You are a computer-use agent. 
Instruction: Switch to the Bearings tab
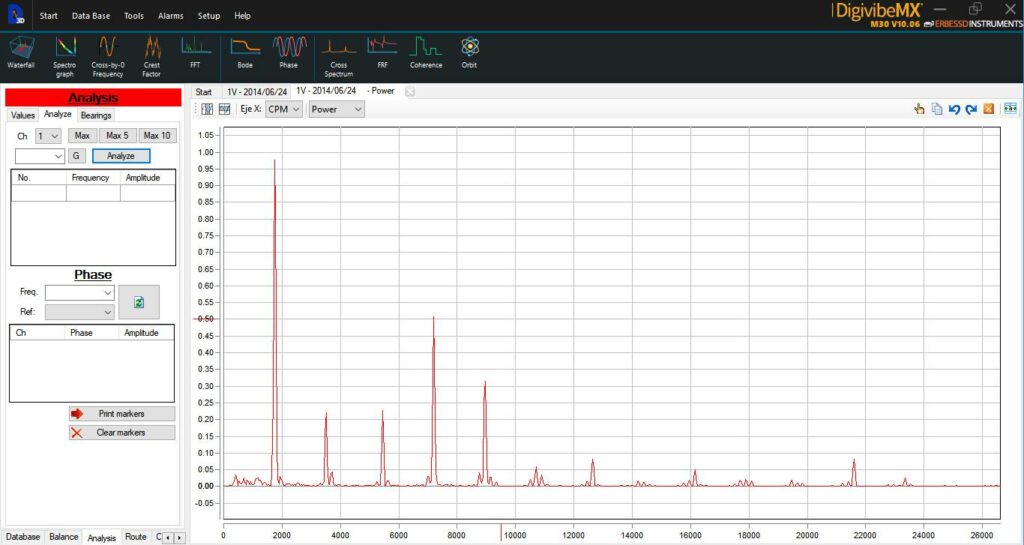(x=96, y=116)
